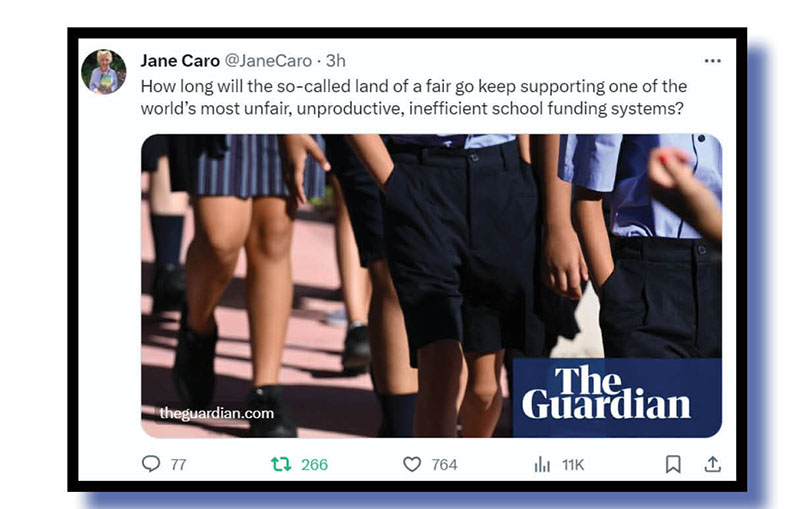Like the tweet with the heart icon
The width and height of the screenshot is (794, 509).
[412, 464]
